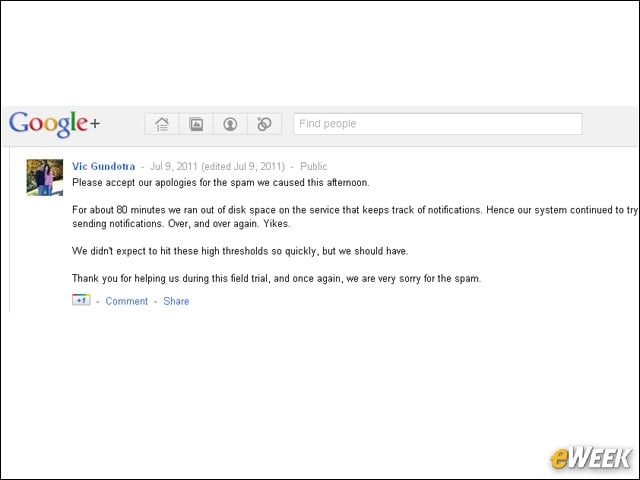Click the text 'Please accept our apologies'

click(x=135, y=182)
